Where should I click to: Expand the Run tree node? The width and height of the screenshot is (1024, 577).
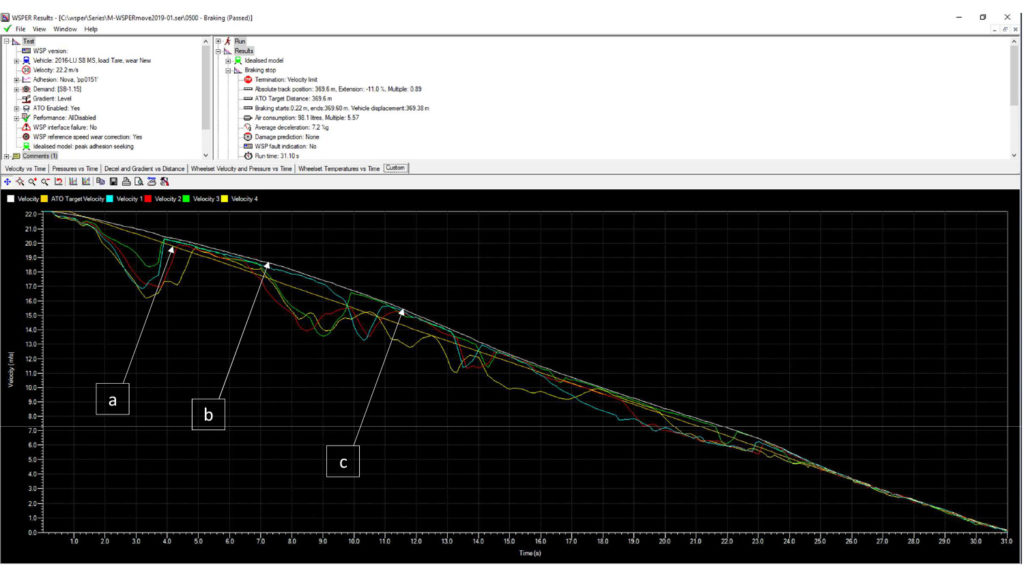coord(219,41)
